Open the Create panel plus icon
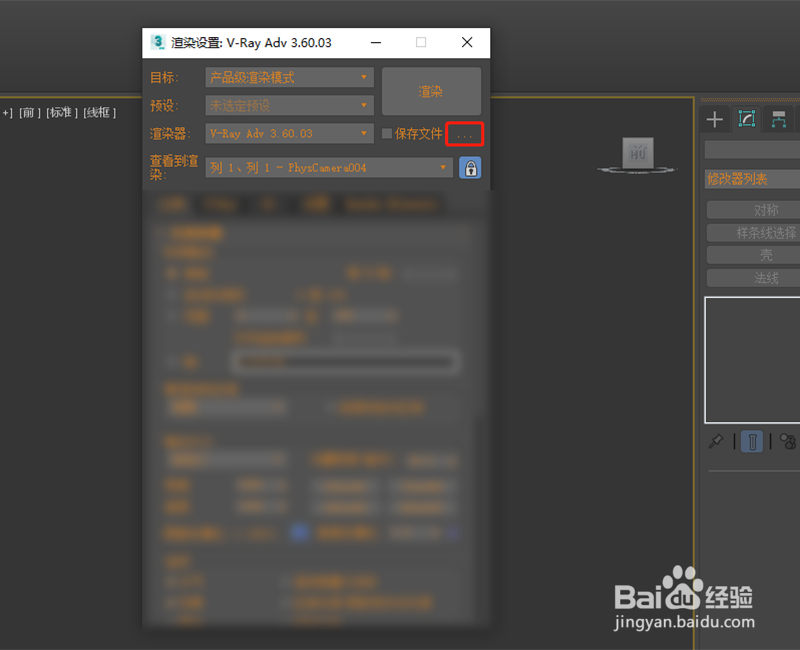The height and width of the screenshot is (650, 800). [x=715, y=119]
